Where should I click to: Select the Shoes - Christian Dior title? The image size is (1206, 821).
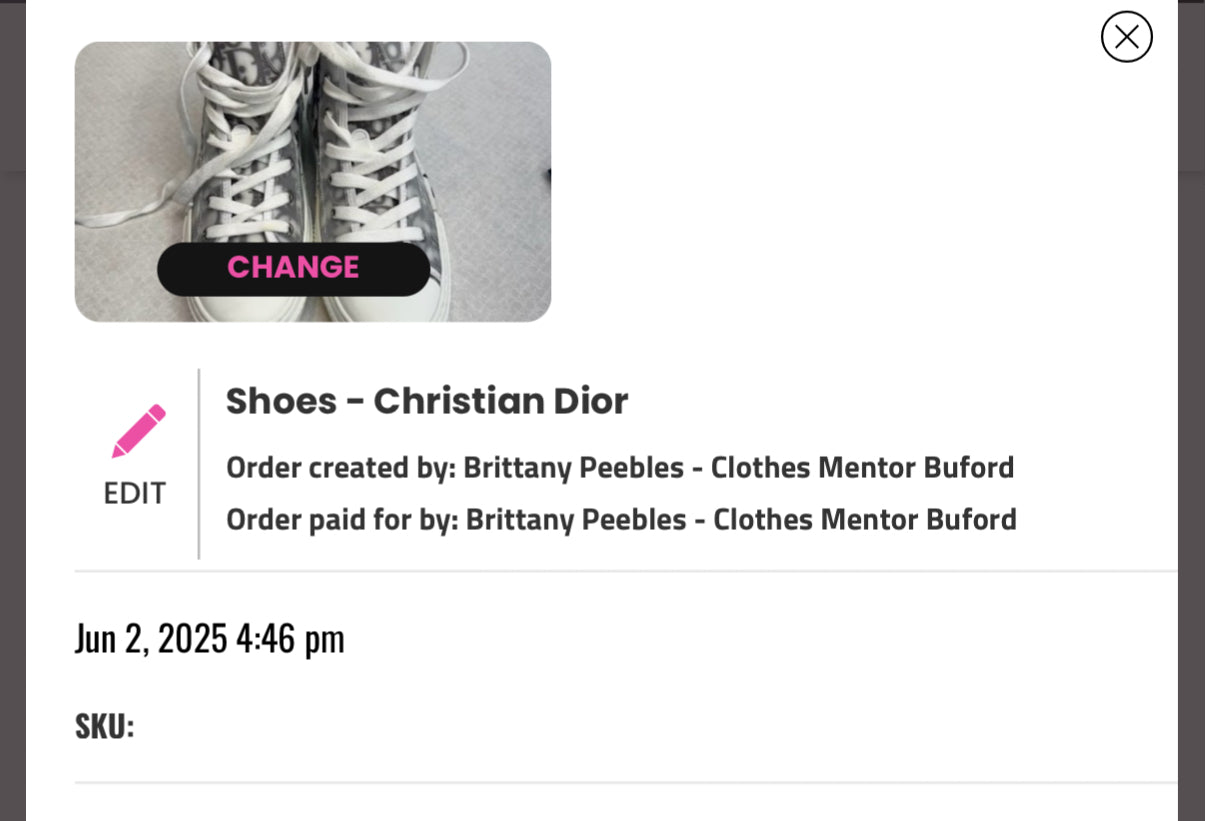coord(427,401)
